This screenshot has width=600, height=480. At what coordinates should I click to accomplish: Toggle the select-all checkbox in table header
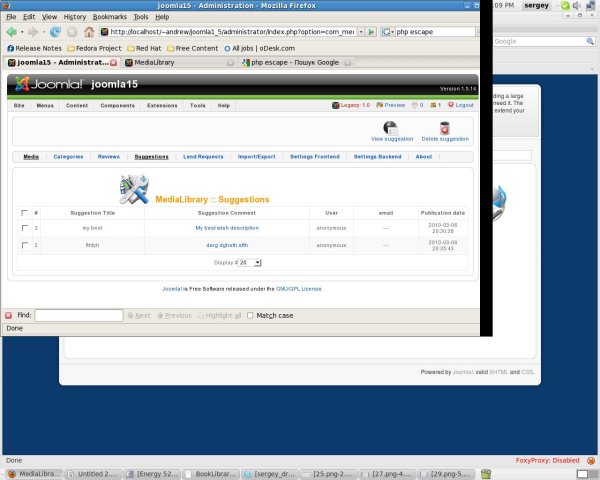pos(24,212)
